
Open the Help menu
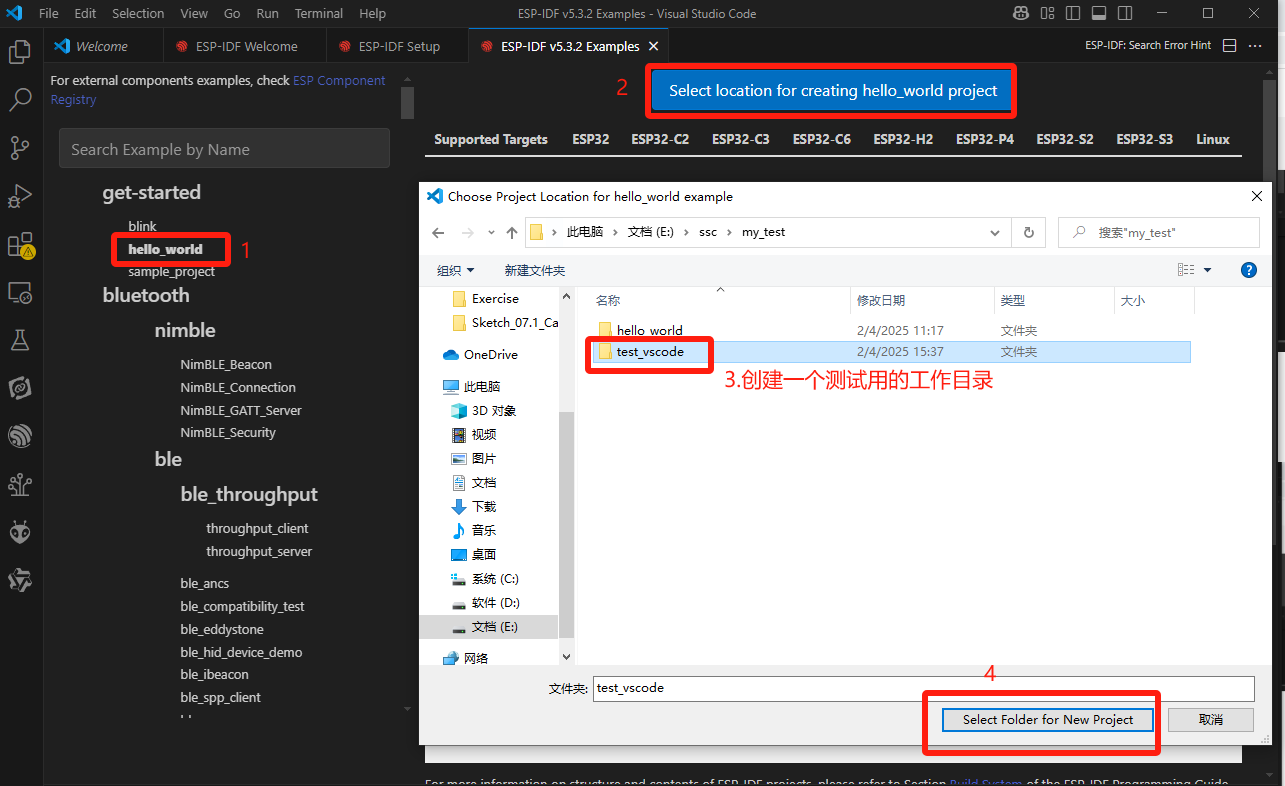click(x=372, y=13)
